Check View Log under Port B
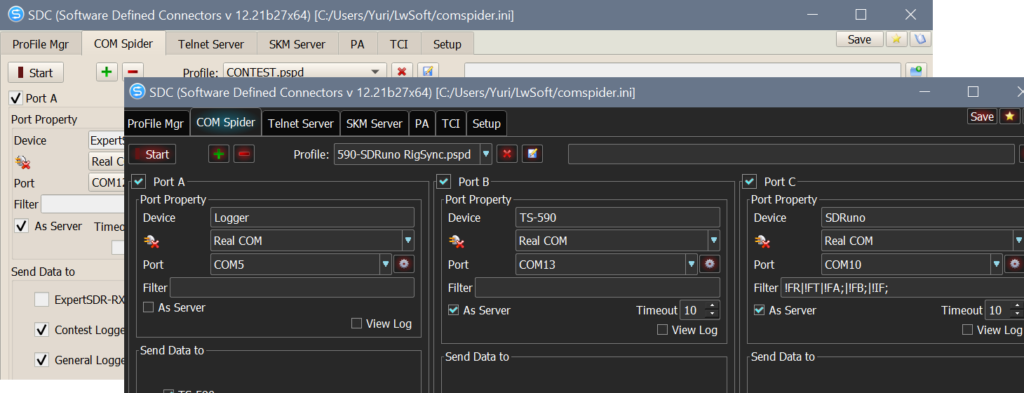This screenshot has width=1024, height=393. (x=662, y=330)
